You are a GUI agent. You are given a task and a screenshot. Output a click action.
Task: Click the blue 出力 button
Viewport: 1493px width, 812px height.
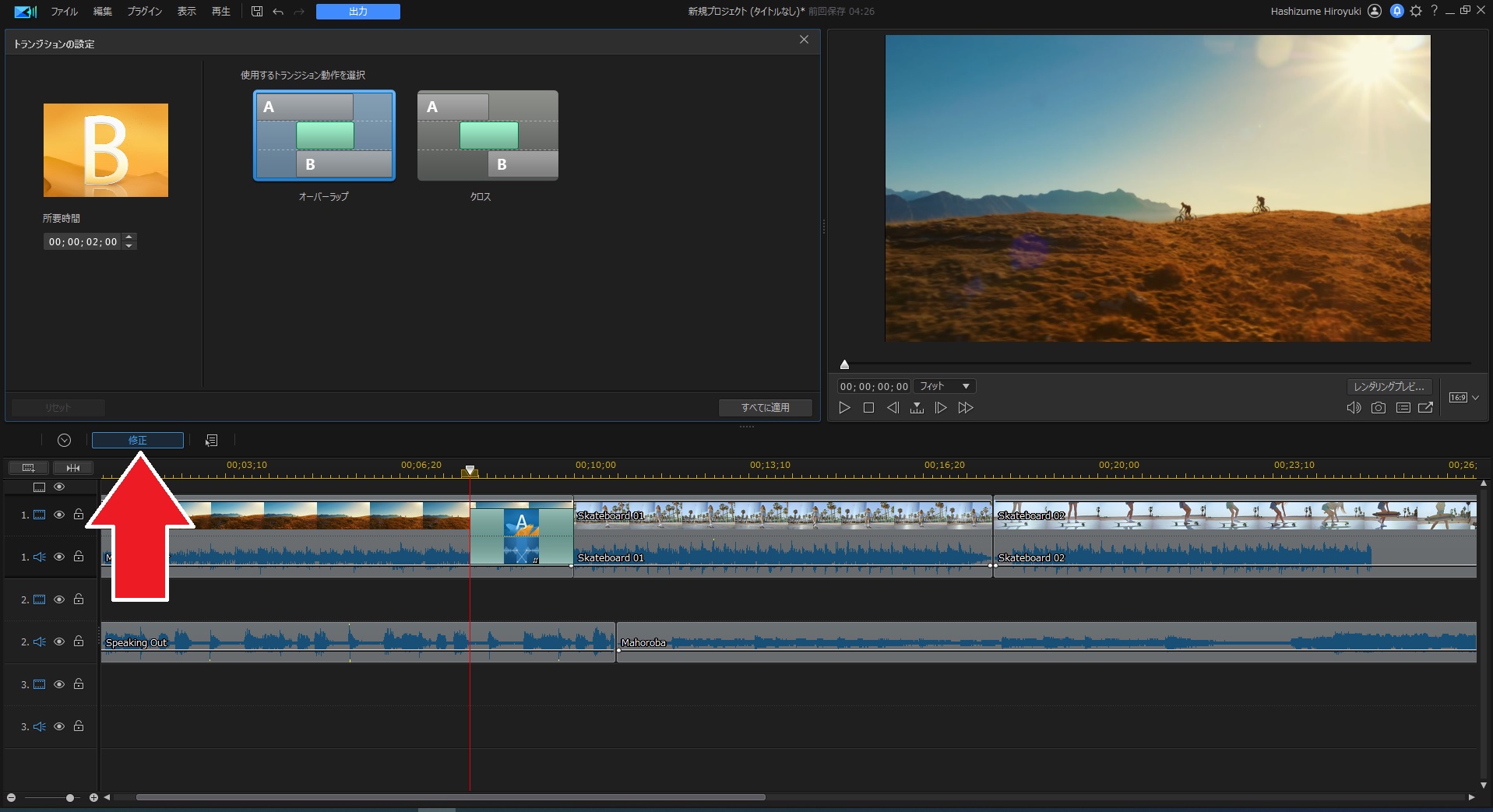[x=357, y=12]
